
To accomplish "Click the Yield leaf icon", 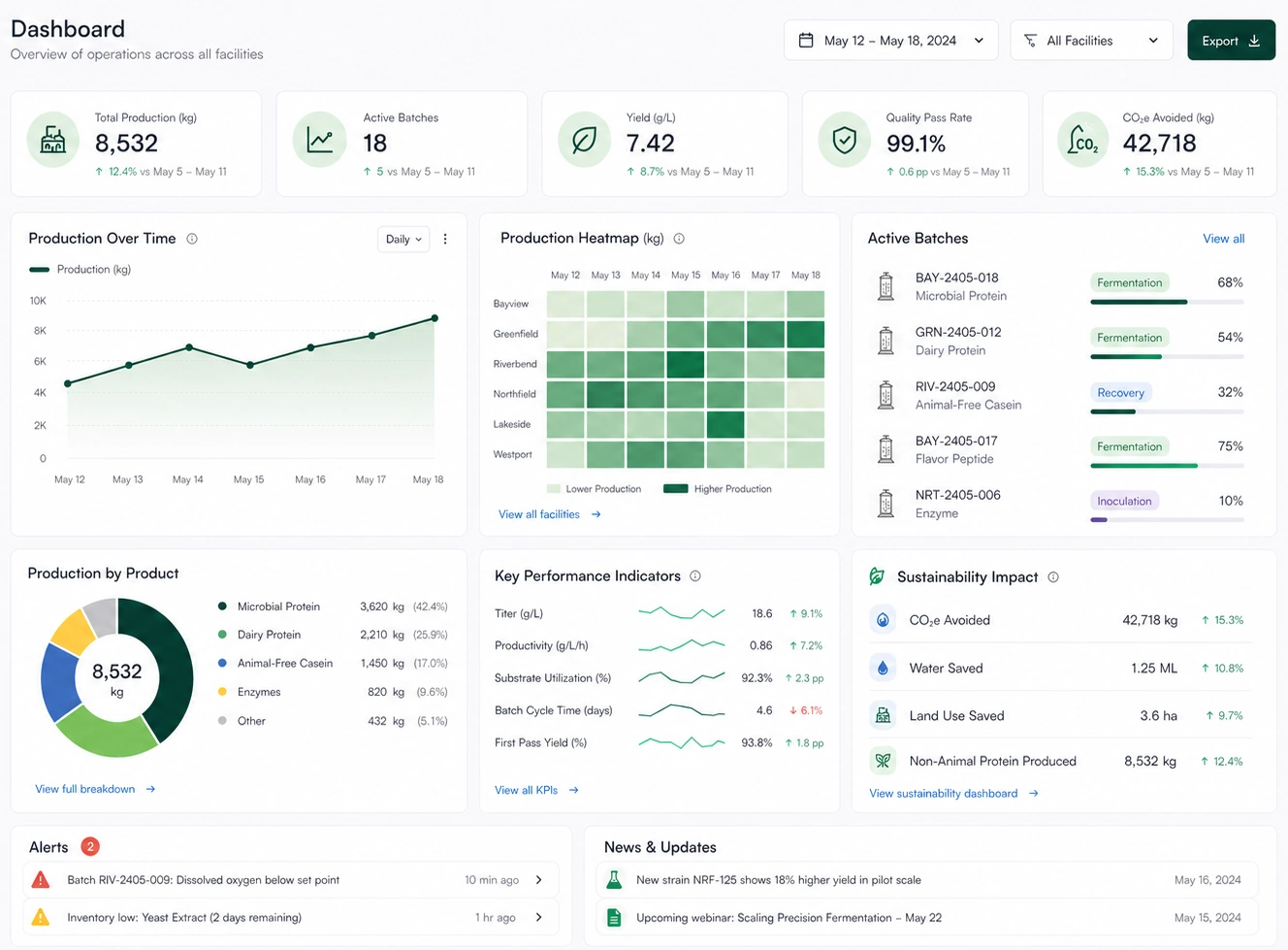I will (x=585, y=141).
